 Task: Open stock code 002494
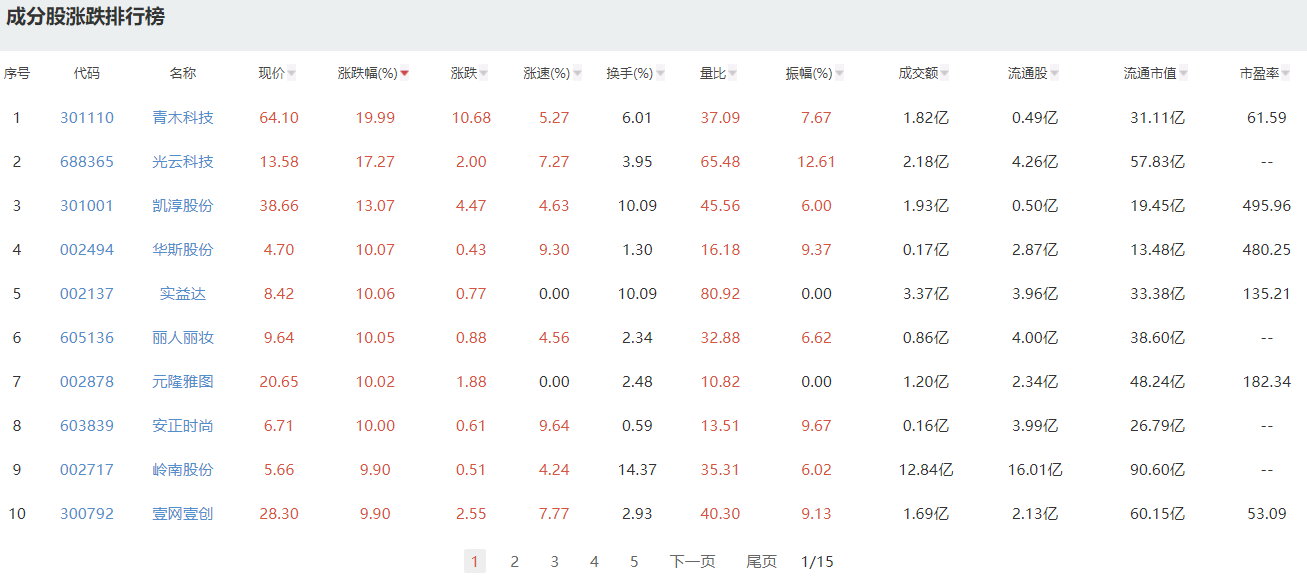[x=87, y=250]
